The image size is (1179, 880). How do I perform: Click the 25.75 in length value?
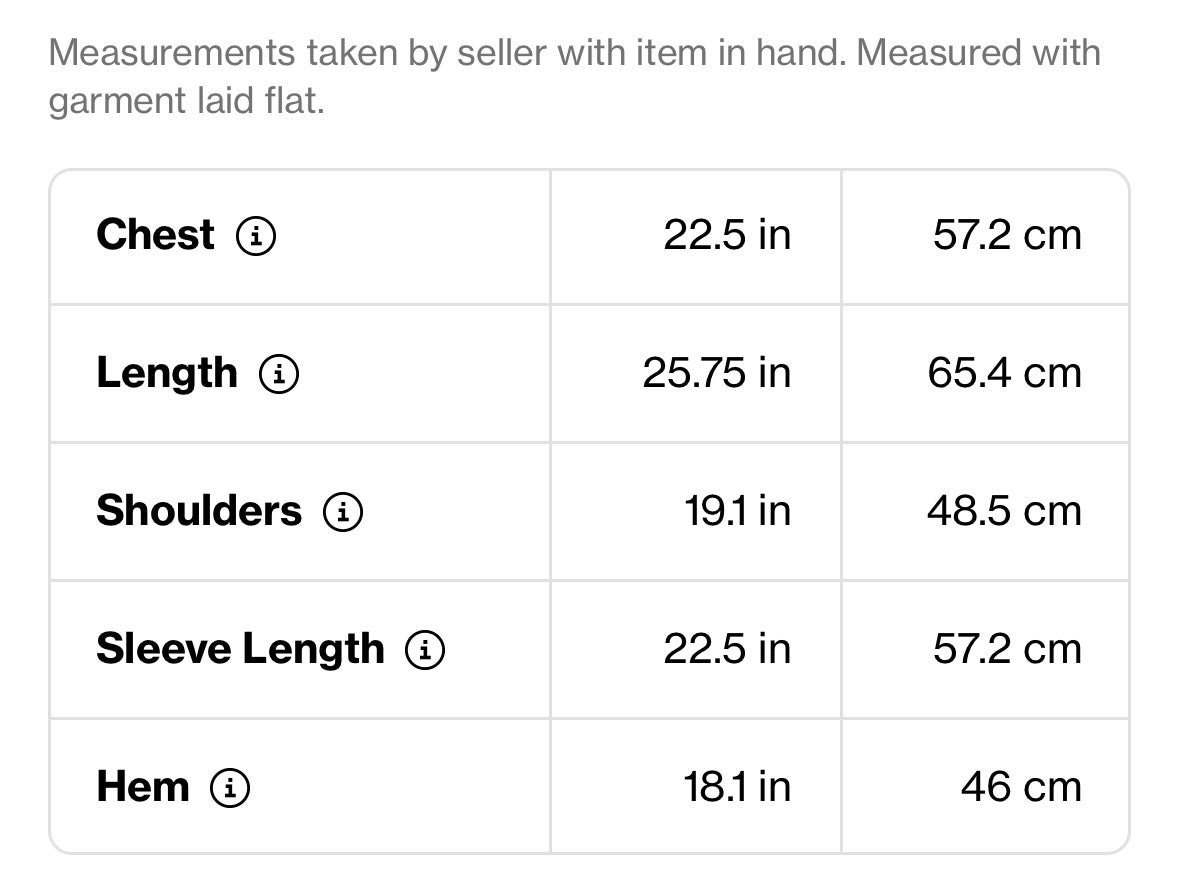click(717, 373)
